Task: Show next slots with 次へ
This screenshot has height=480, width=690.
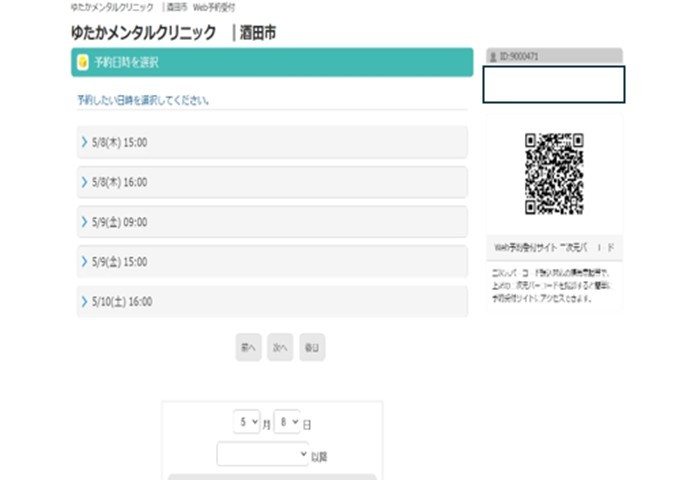Action: (x=280, y=348)
